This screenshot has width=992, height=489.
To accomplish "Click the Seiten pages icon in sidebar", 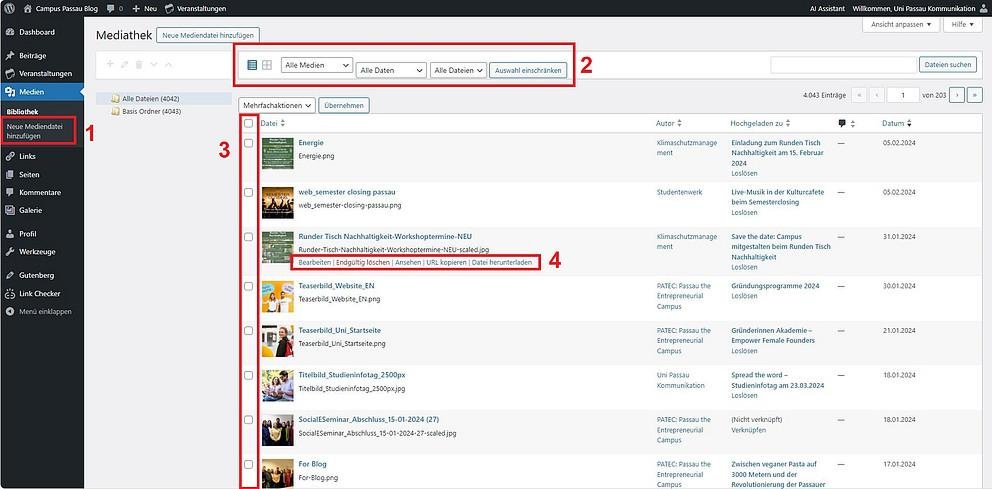I will (9, 175).
